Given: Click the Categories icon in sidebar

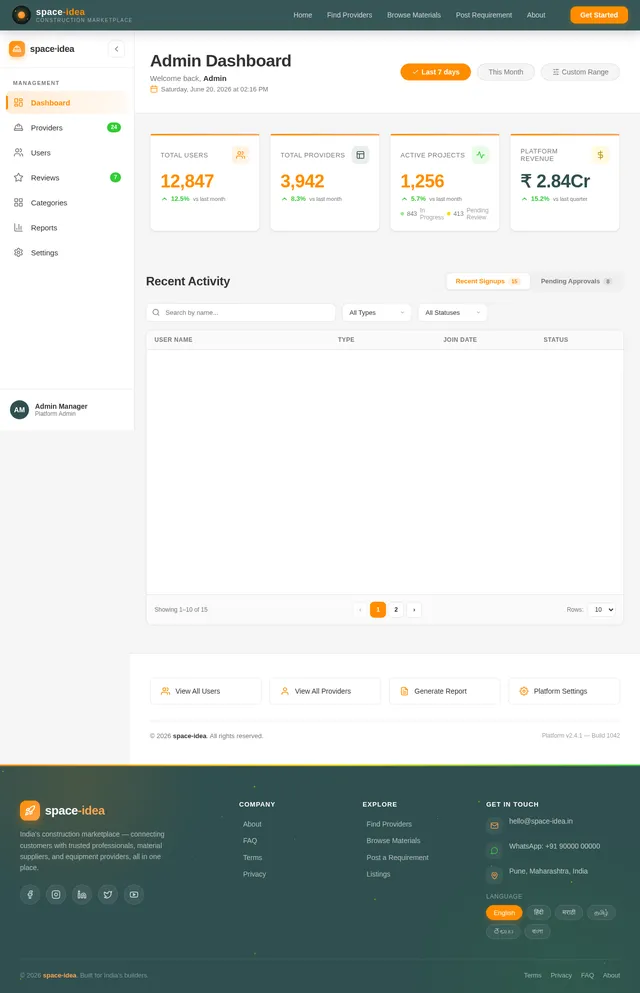Looking at the screenshot, I should tap(18, 203).
